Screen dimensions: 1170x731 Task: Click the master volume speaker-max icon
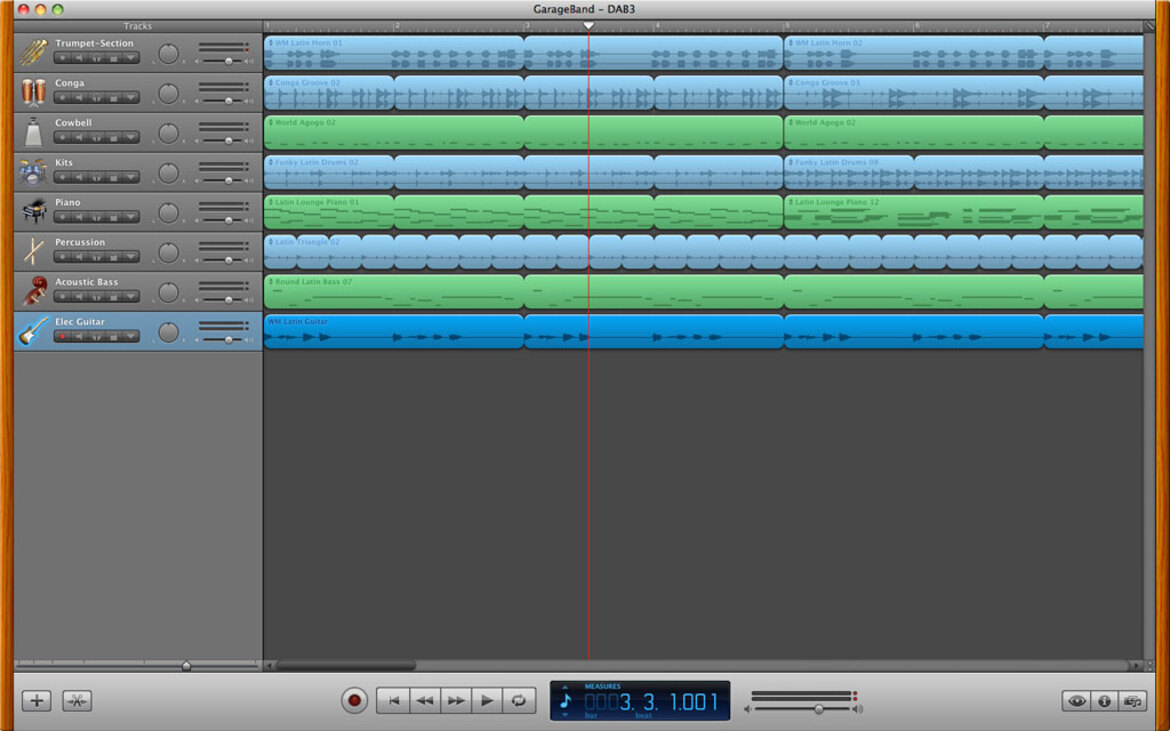(858, 709)
